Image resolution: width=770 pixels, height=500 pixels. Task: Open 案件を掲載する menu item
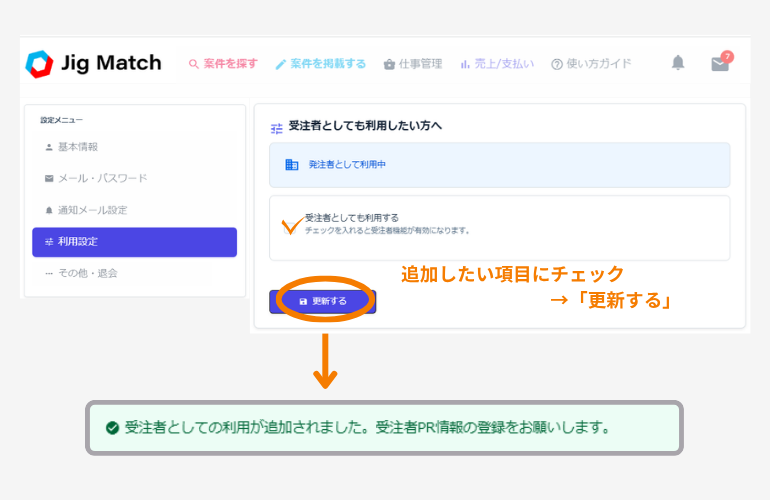321,64
